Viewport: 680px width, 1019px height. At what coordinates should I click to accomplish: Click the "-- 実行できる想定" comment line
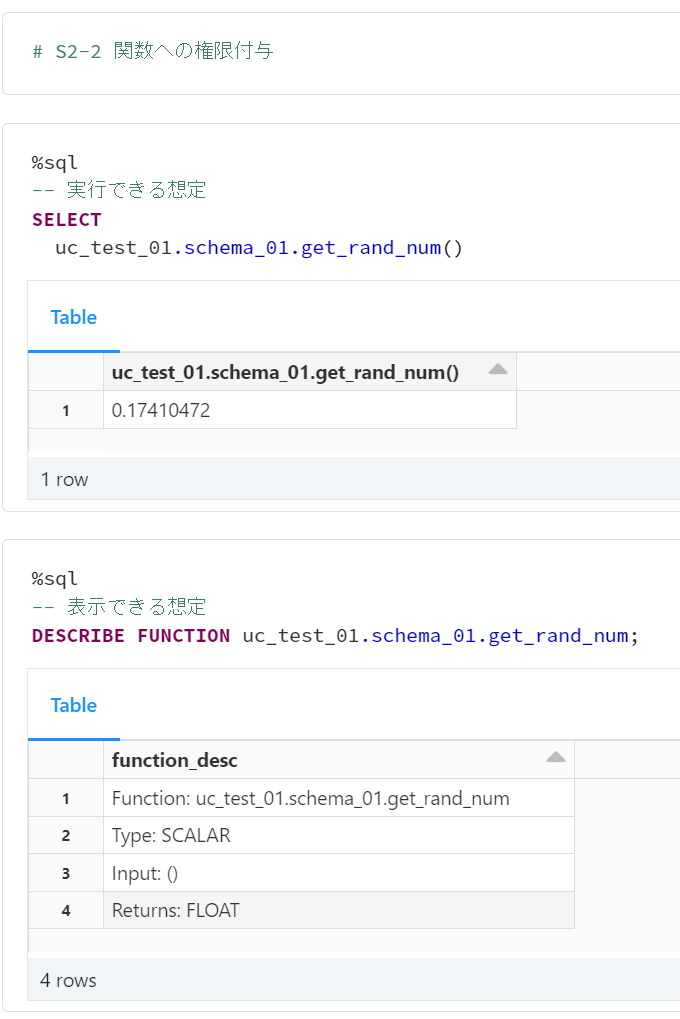119,190
